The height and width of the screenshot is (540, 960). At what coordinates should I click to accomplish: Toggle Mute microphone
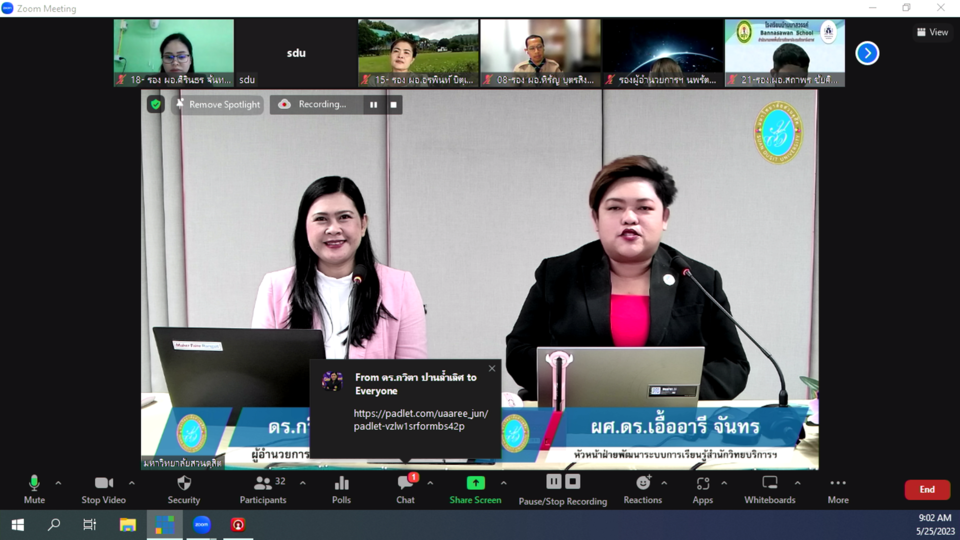[x=34, y=488]
